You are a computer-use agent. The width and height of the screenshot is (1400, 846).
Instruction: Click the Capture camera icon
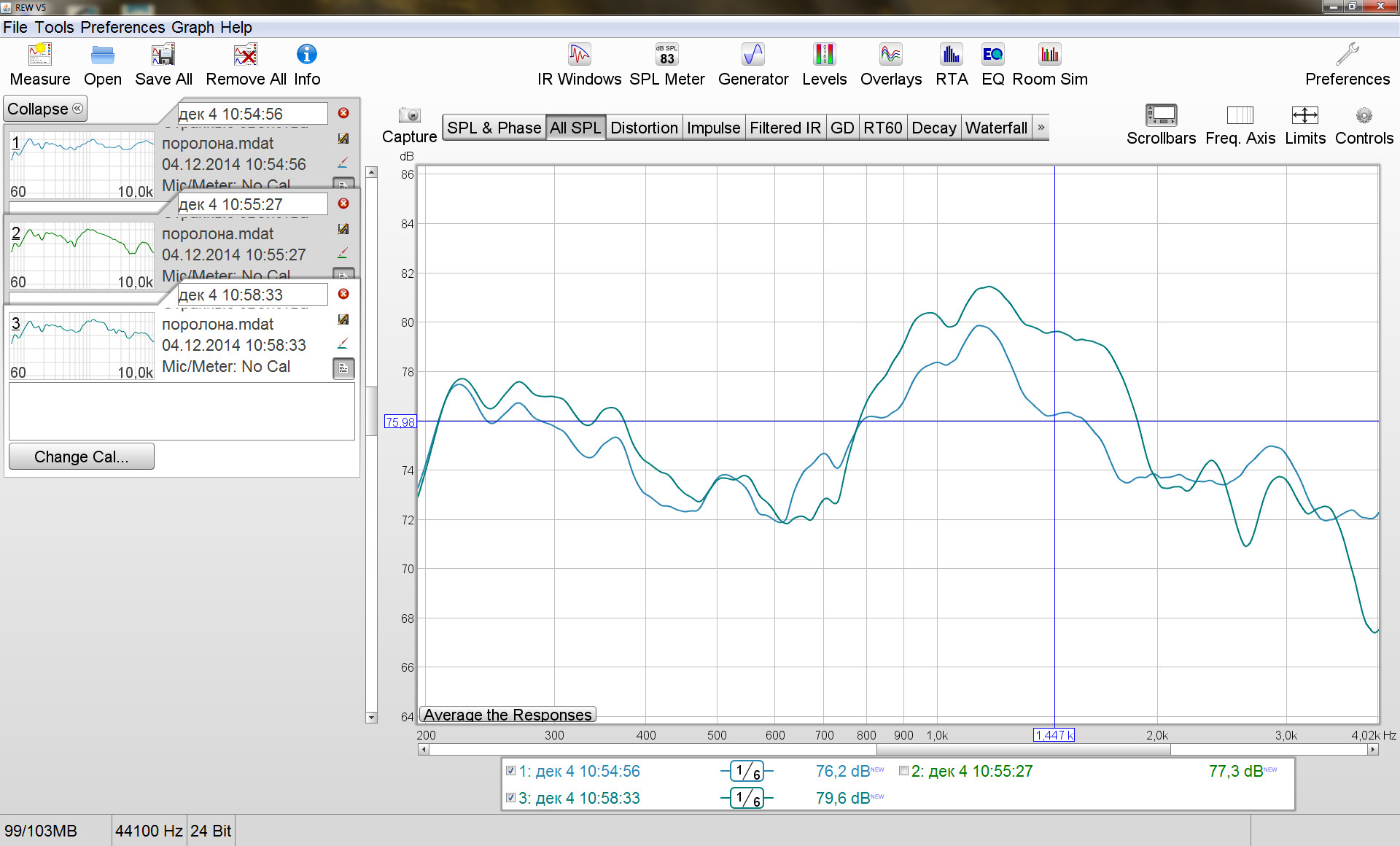409,116
